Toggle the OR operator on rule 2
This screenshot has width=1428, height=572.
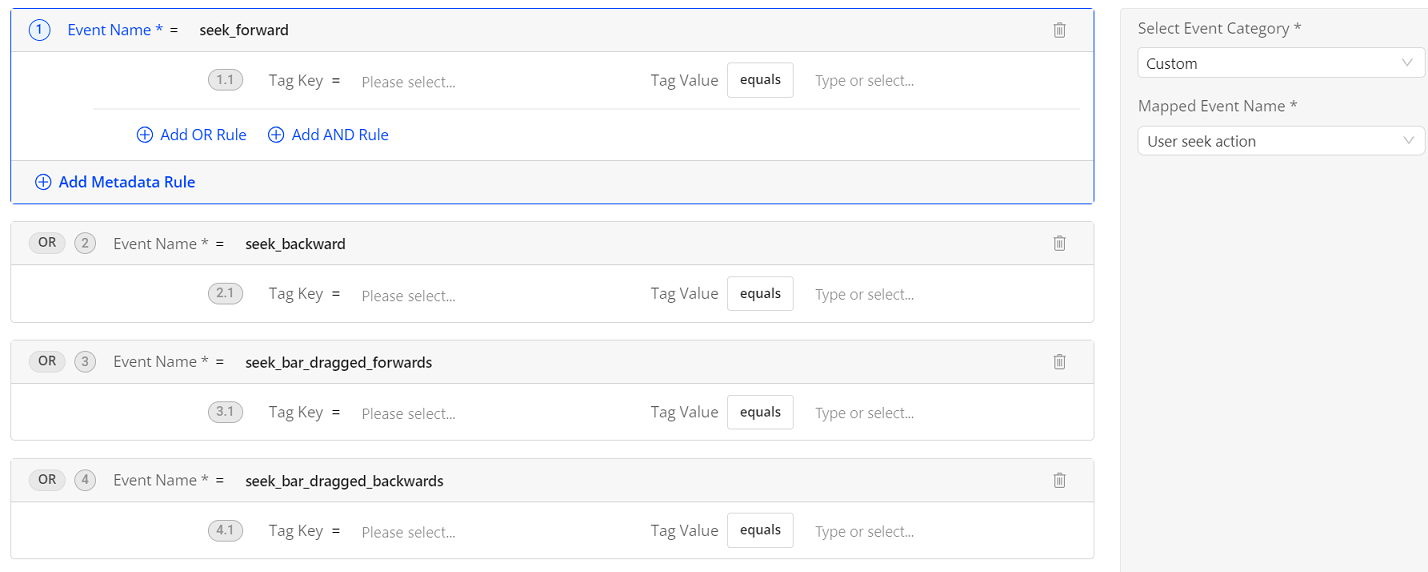click(47, 243)
